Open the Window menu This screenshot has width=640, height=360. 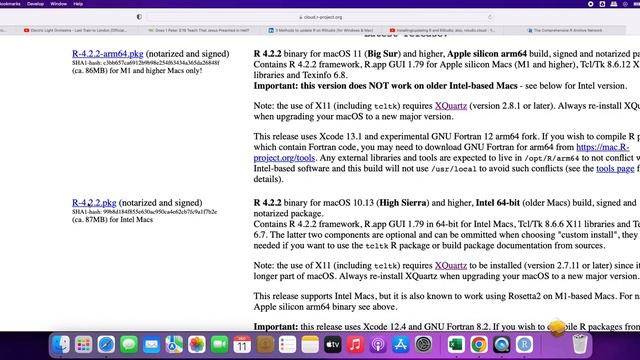tap(58, 4)
